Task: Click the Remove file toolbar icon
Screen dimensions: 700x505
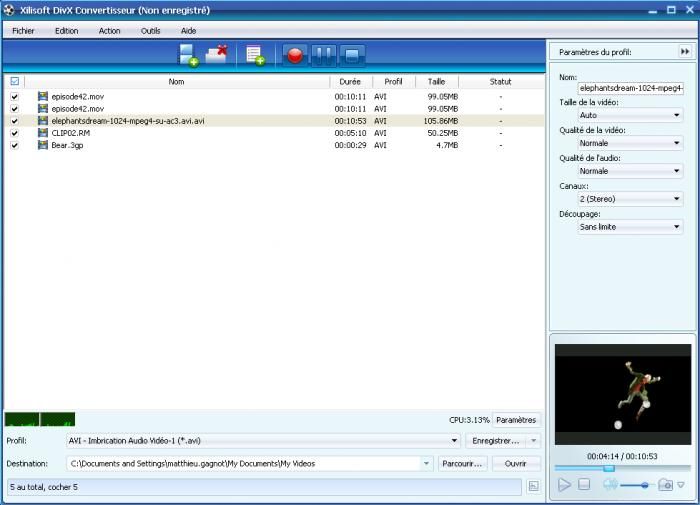Action: (x=217, y=55)
